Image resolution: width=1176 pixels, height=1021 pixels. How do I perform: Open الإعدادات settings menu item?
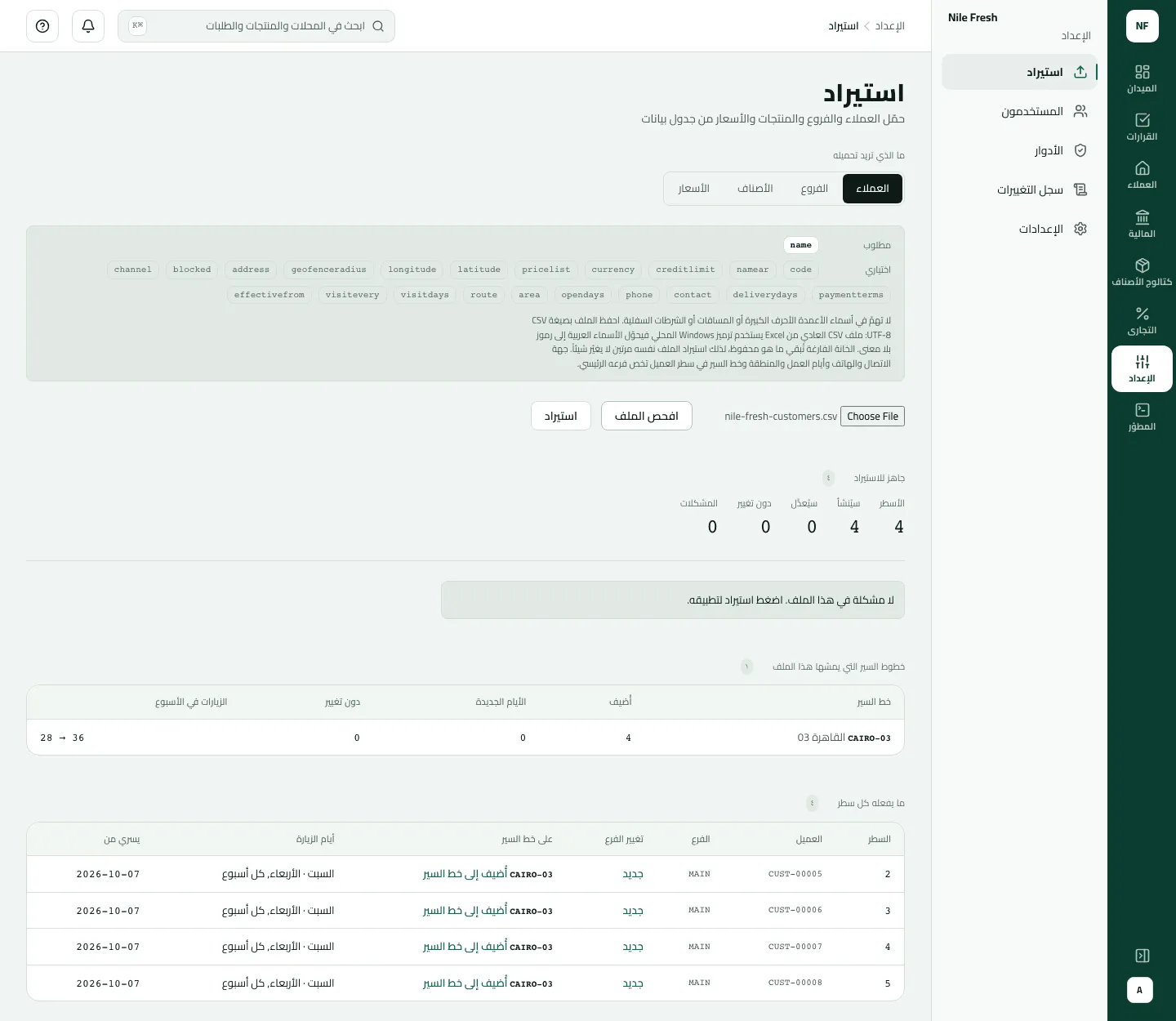pos(1018,229)
